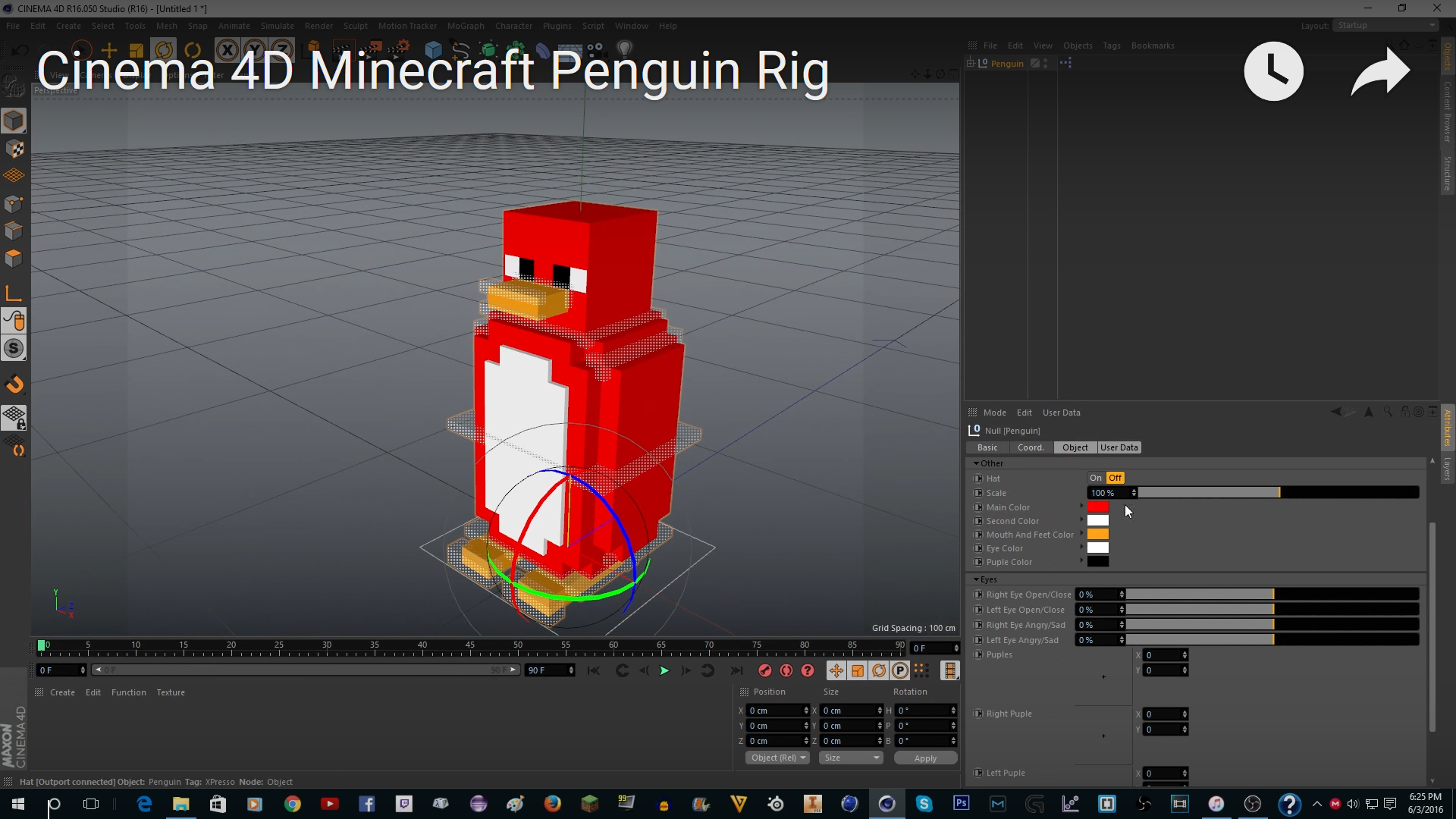Toggle the Viewport Solo S icon
The width and height of the screenshot is (1456, 819).
tap(14, 348)
